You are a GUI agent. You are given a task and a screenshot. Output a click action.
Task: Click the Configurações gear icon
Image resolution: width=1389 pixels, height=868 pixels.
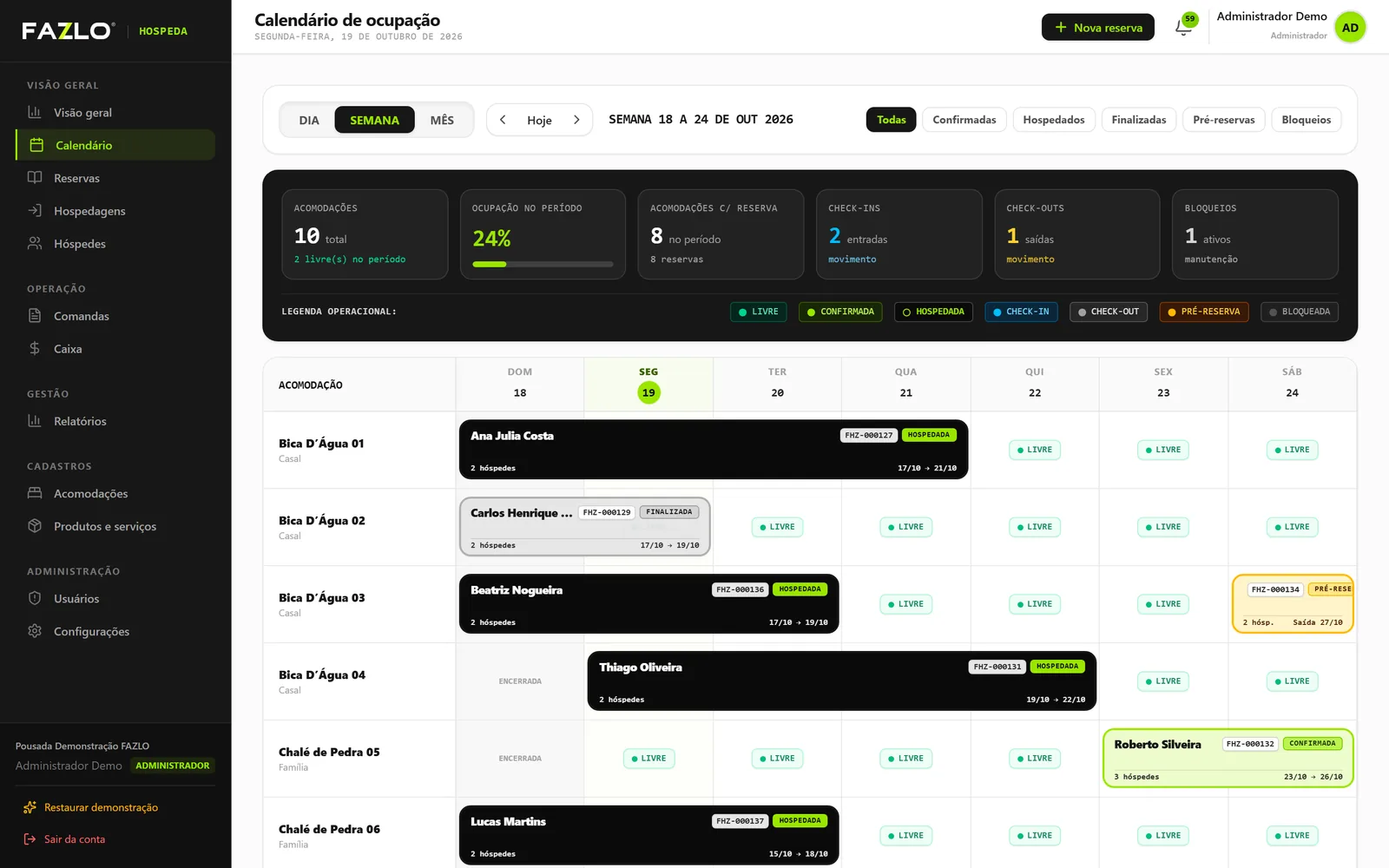click(x=35, y=631)
